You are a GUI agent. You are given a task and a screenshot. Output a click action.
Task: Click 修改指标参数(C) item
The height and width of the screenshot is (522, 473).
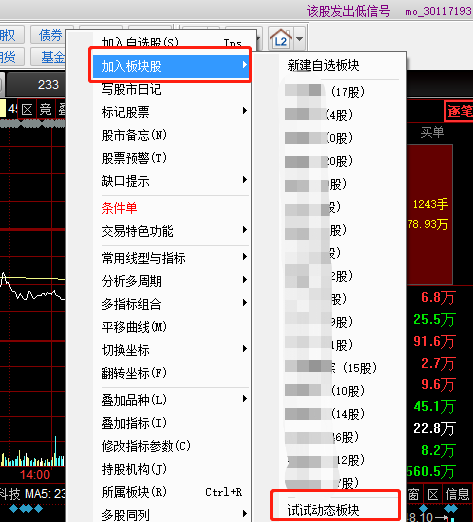tap(171, 446)
